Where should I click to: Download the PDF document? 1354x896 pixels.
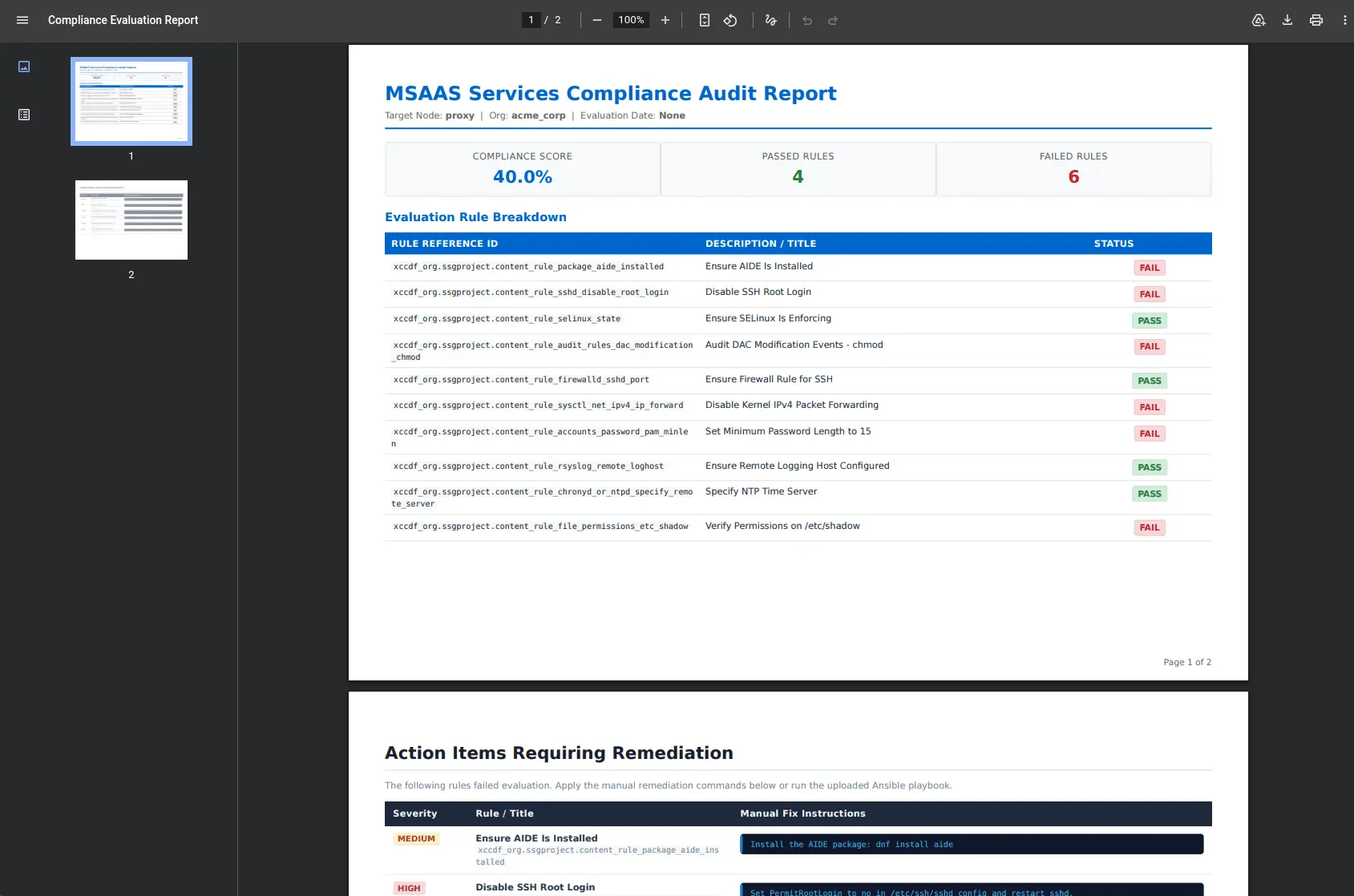click(1287, 20)
